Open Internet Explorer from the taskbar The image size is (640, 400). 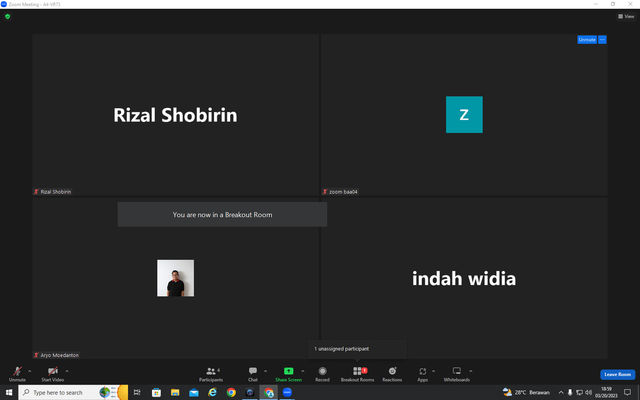point(213,392)
